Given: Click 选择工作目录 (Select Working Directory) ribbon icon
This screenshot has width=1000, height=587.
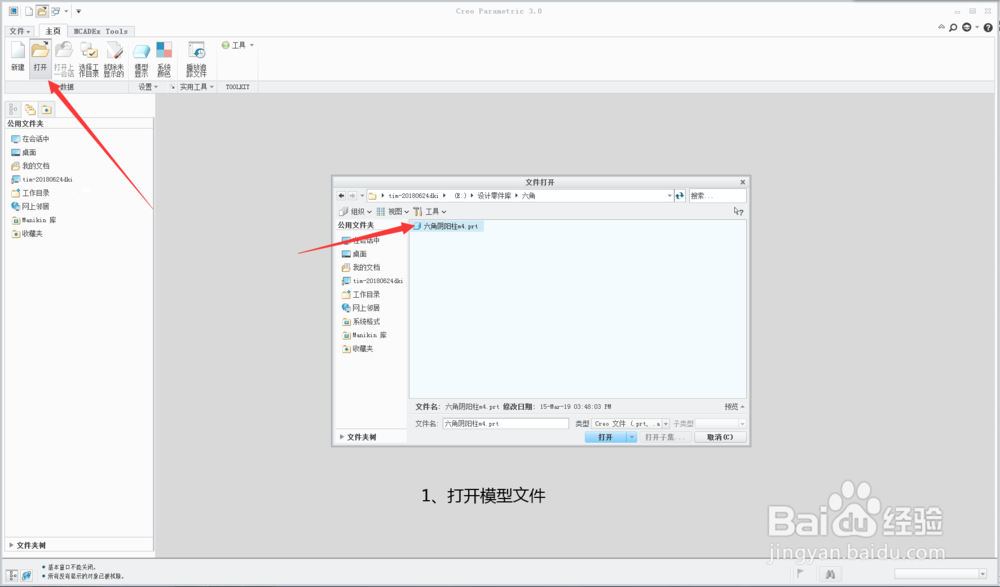Looking at the screenshot, I should coord(89,59).
